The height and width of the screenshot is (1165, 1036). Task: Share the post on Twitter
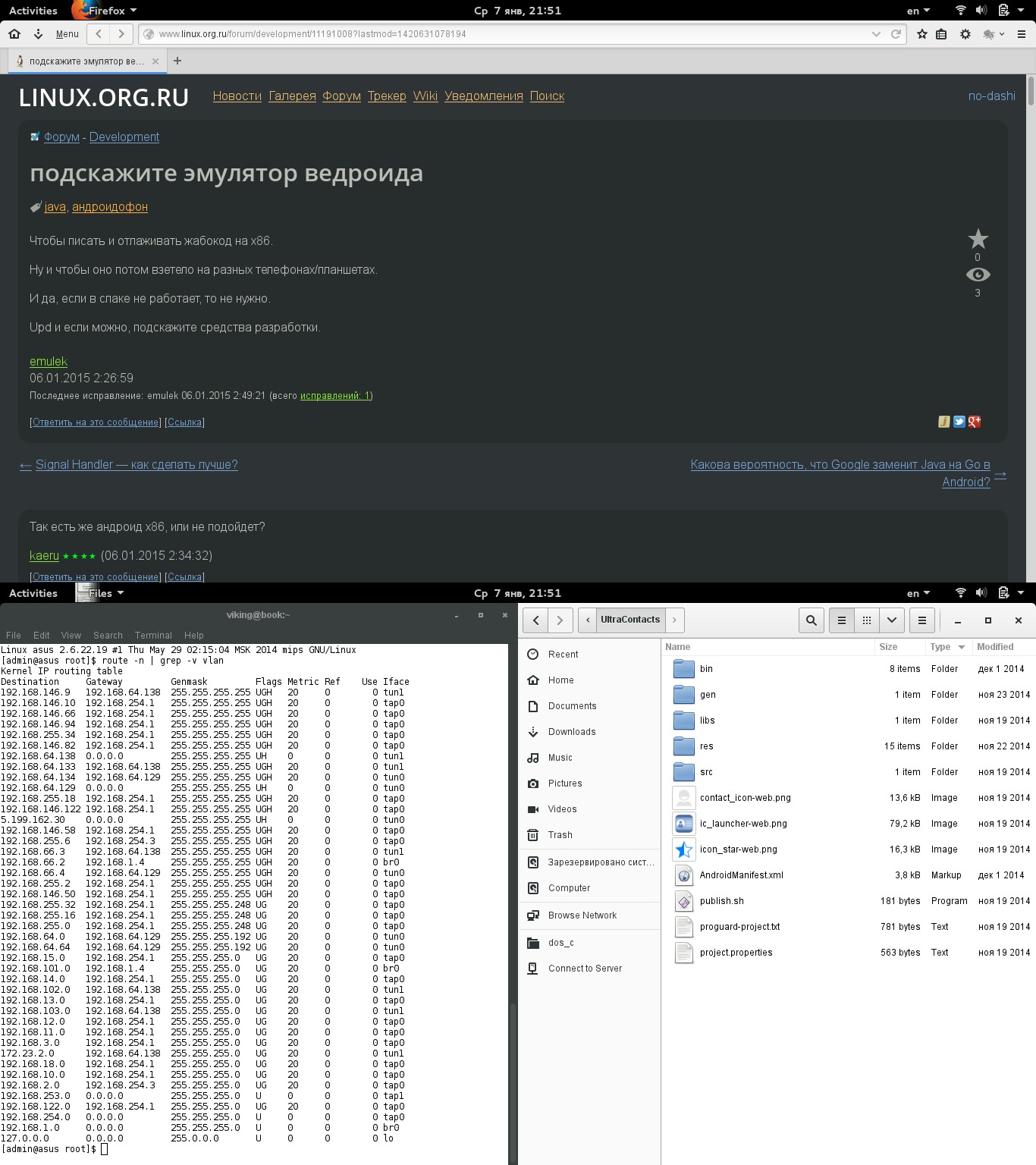pyautogui.click(x=959, y=422)
